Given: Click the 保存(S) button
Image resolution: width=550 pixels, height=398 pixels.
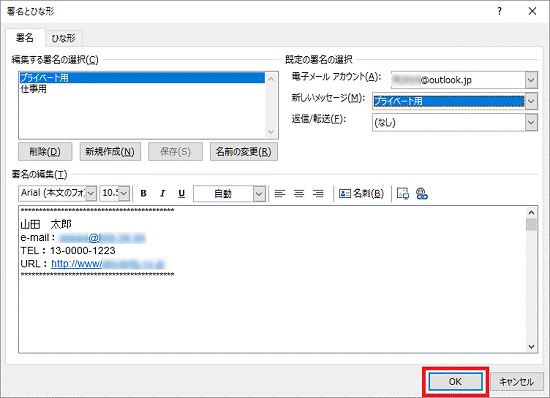Looking at the screenshot, I should [x=175, y=151].
